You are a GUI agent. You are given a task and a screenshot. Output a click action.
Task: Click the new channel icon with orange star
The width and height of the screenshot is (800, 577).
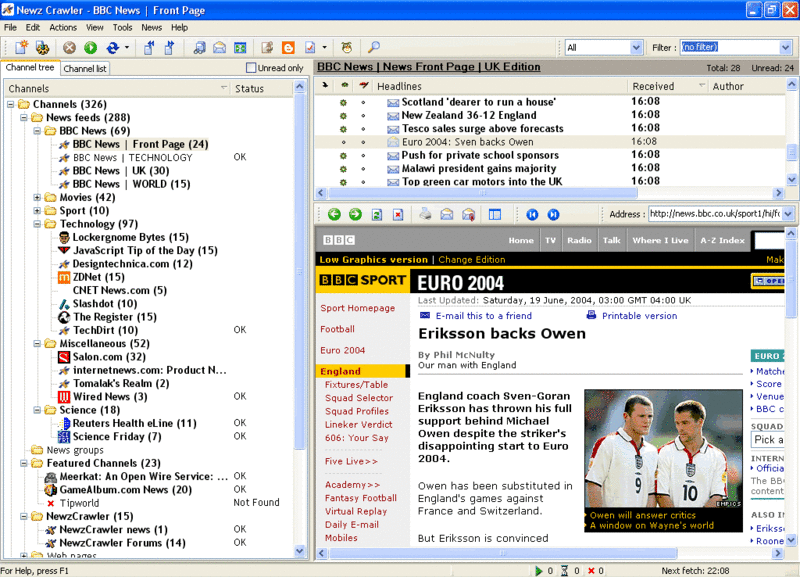pos(21,47)
